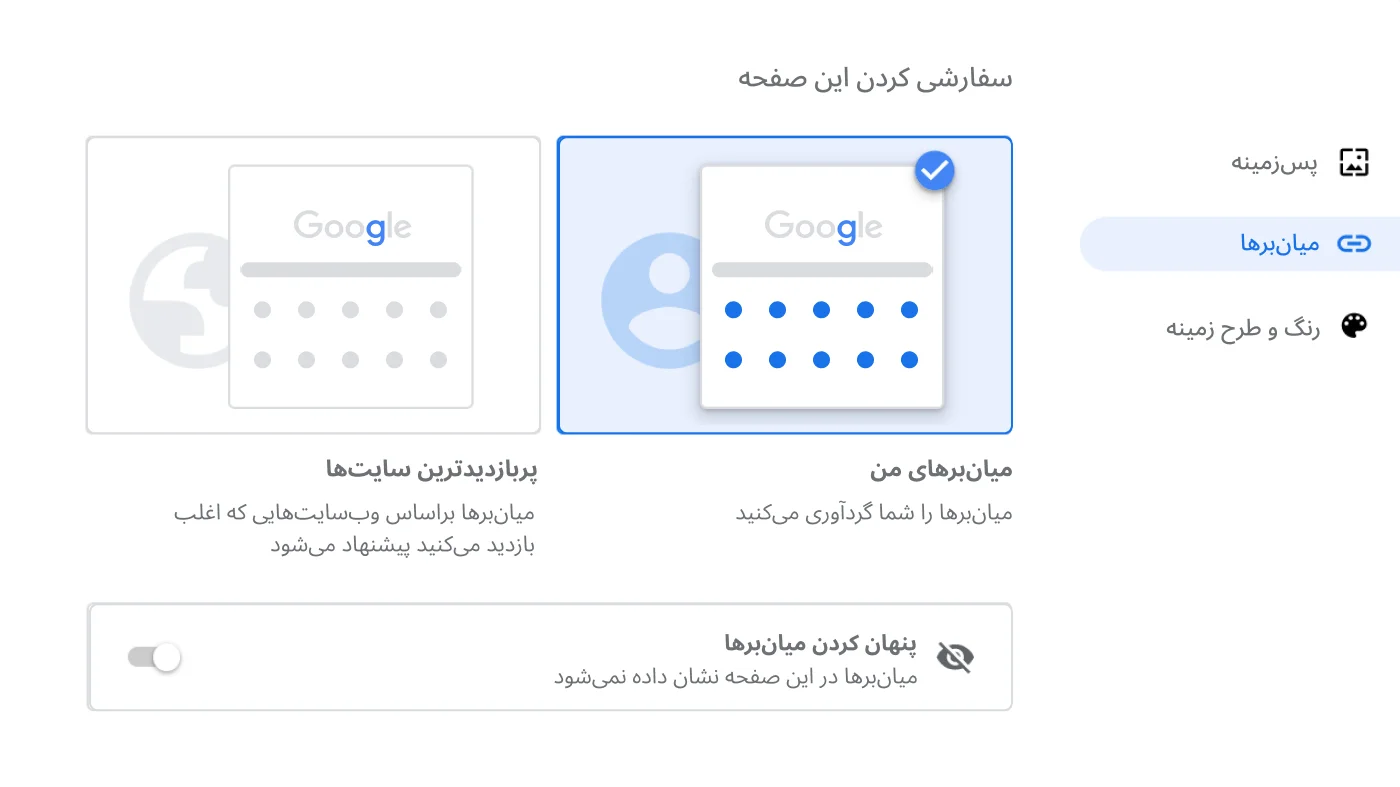Click the crossed-out eye icon beside پنهان کردن میان‌برها
The width and height of the screenshot is (1400, 787).
coord(955,656)
